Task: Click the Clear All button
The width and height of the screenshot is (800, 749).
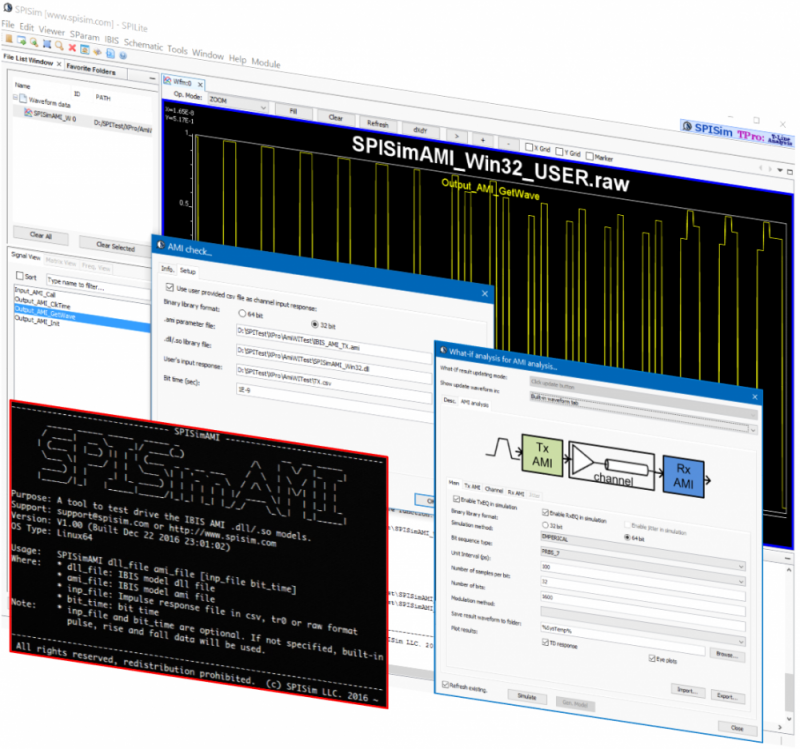Action: (x=41, y=236)
